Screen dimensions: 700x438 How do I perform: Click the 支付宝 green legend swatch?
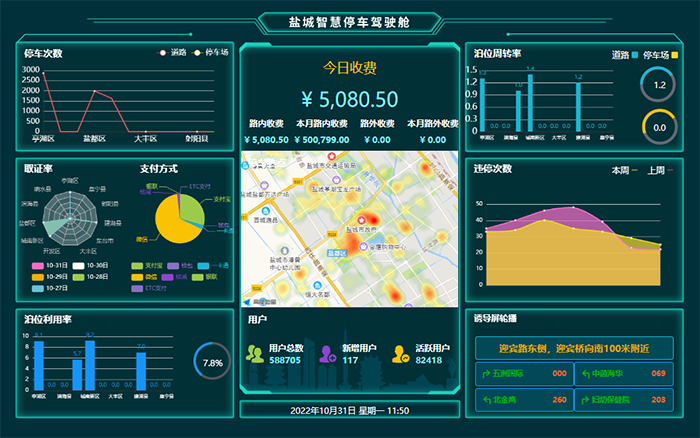137,265
